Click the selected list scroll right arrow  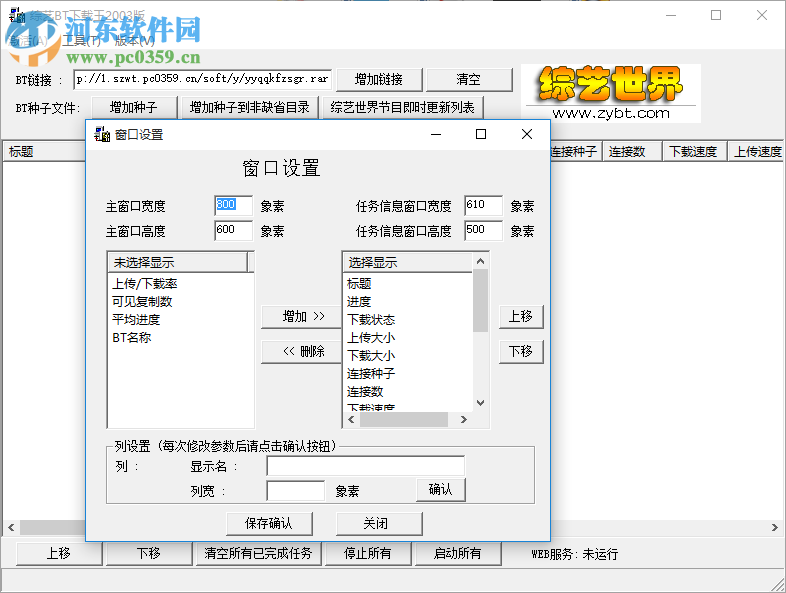click(x=464, y=420)
